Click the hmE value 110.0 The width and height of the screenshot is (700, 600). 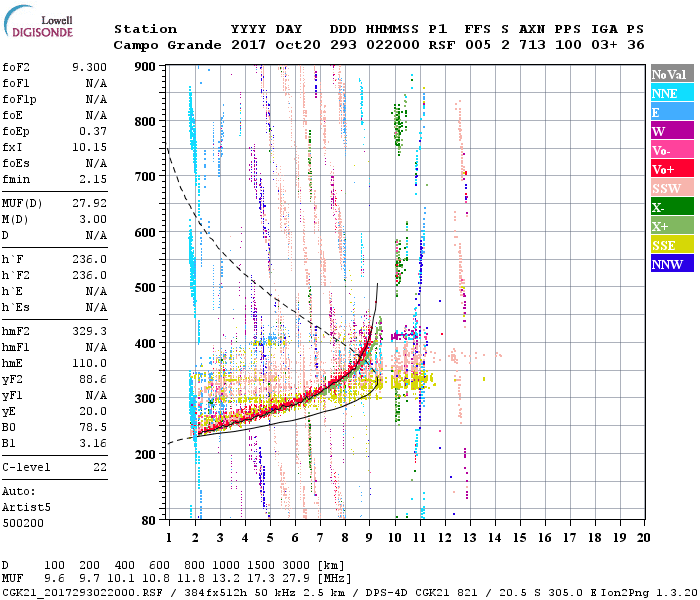tap(89, 363)
